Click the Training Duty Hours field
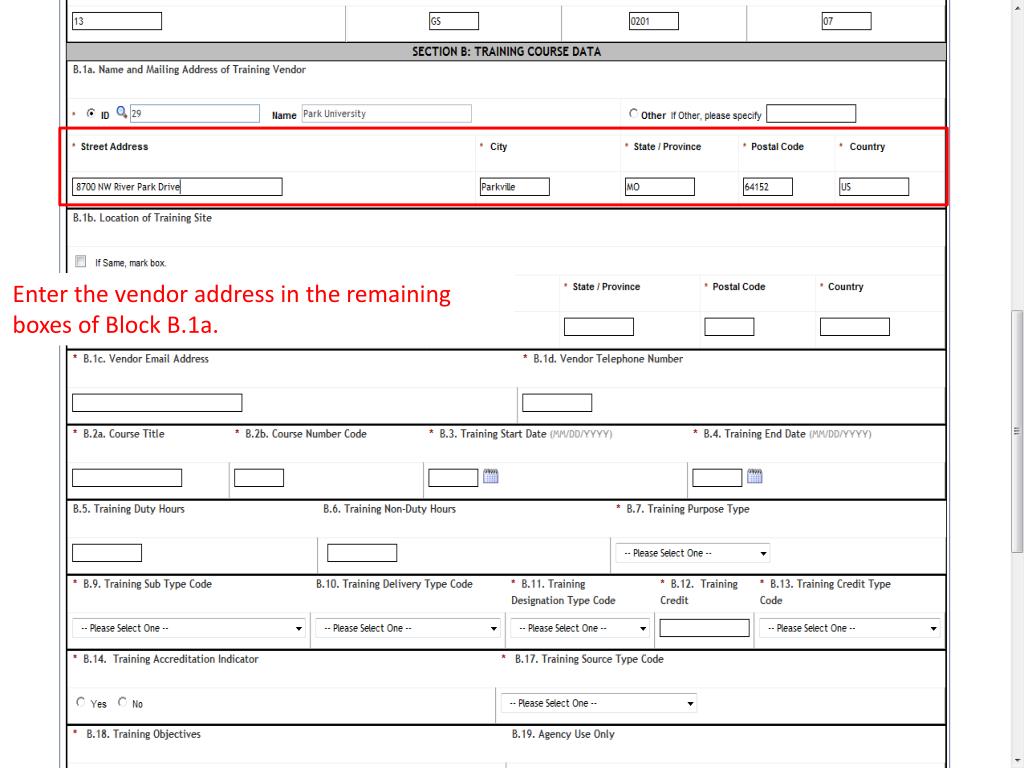The height and width of the screenshot is (768, 1024). click(x=107, y=552)
